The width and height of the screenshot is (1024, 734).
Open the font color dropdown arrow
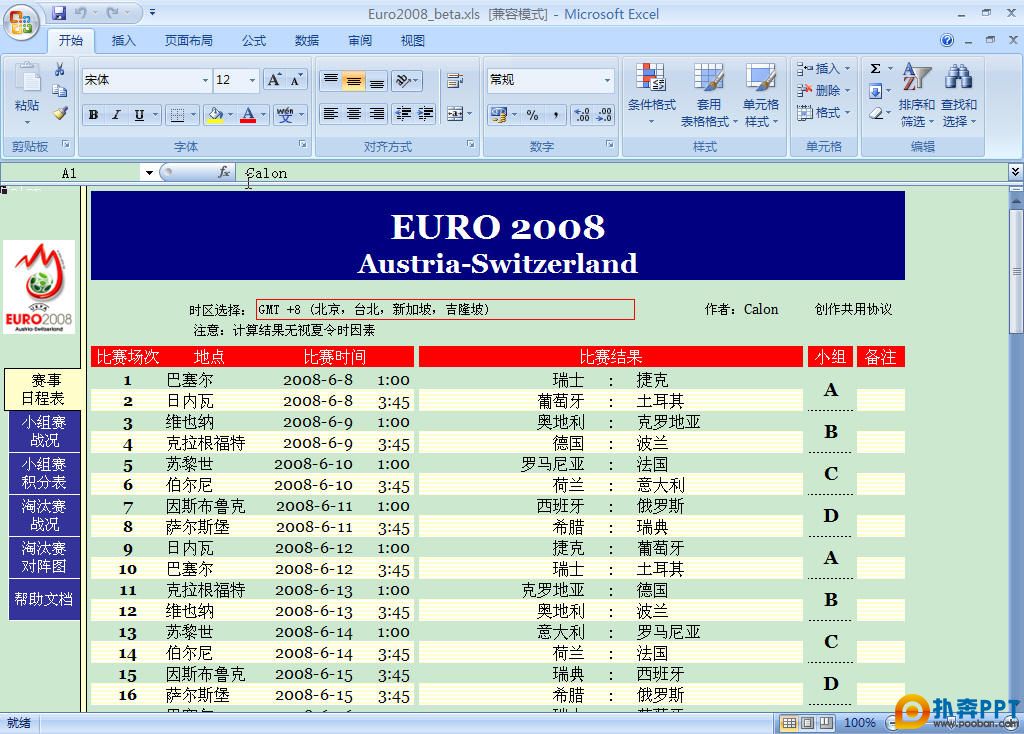click(263, 115)
